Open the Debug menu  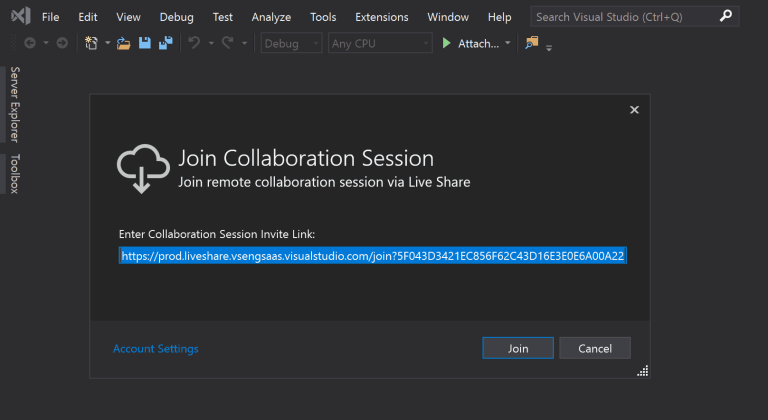click(x=176, y=17)
